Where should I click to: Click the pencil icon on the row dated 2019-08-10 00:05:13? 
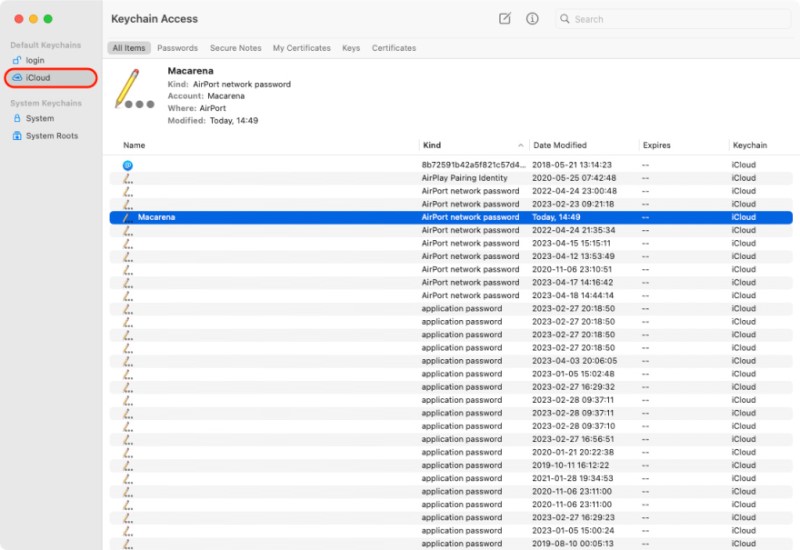pyautogui.click(x=128, y=544)
